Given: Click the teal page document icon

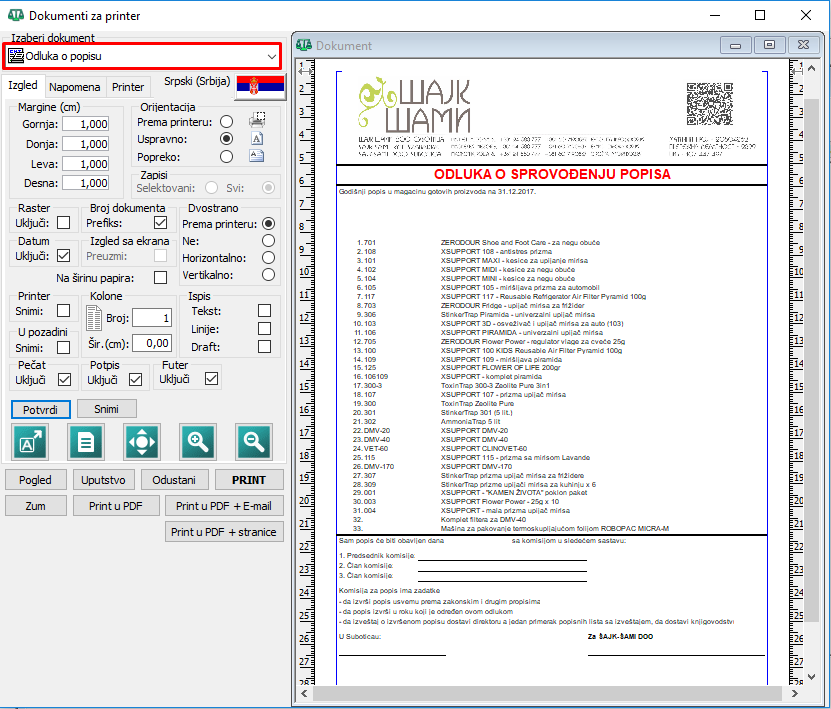Looking at the screenshot, I should click(x=86, y=441).
